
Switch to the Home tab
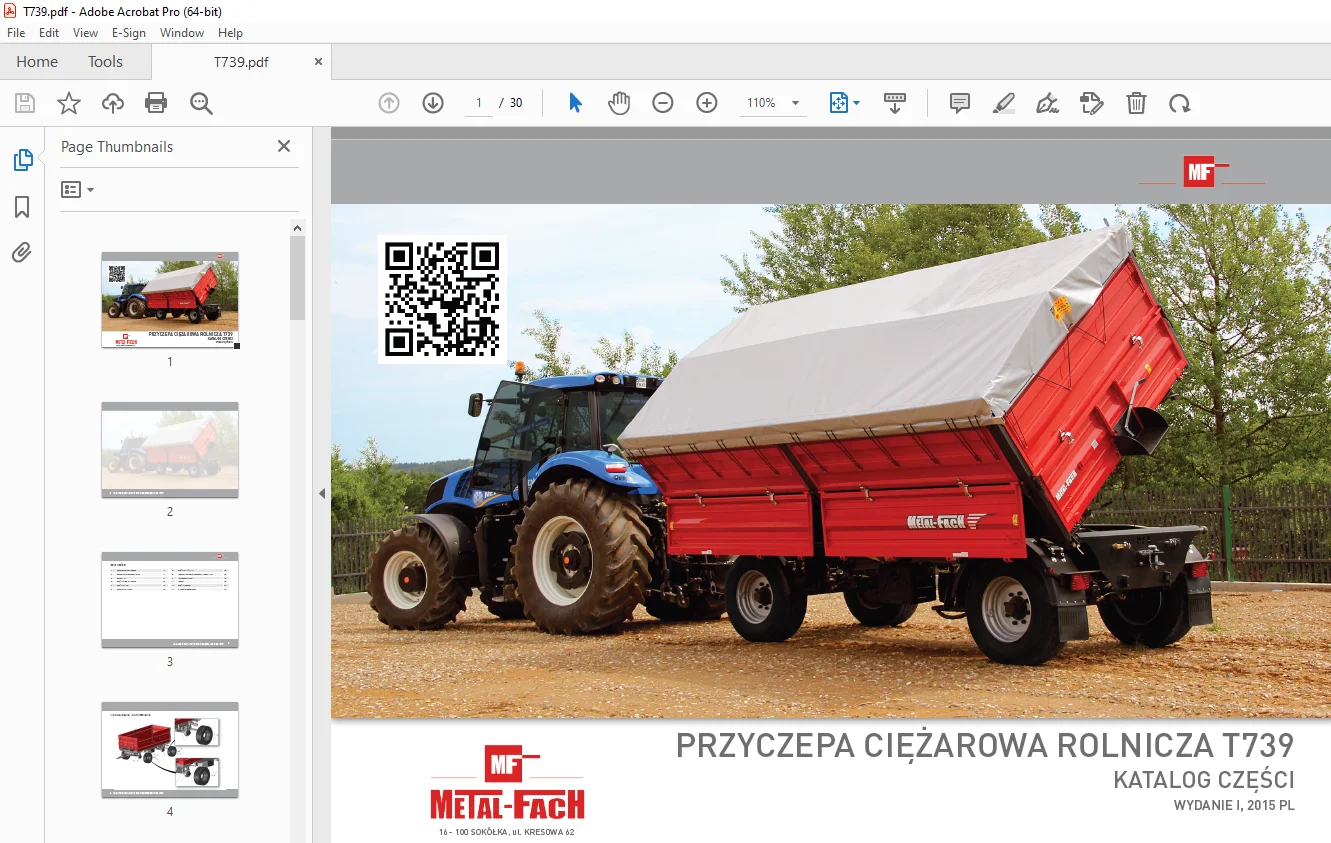pyautogui.click(x=37, y=62)
